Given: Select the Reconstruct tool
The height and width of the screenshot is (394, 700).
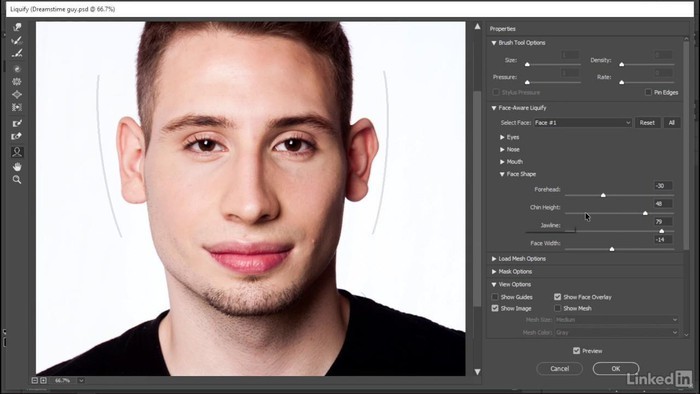Looking at the screenshot, I should pos(17,41).
